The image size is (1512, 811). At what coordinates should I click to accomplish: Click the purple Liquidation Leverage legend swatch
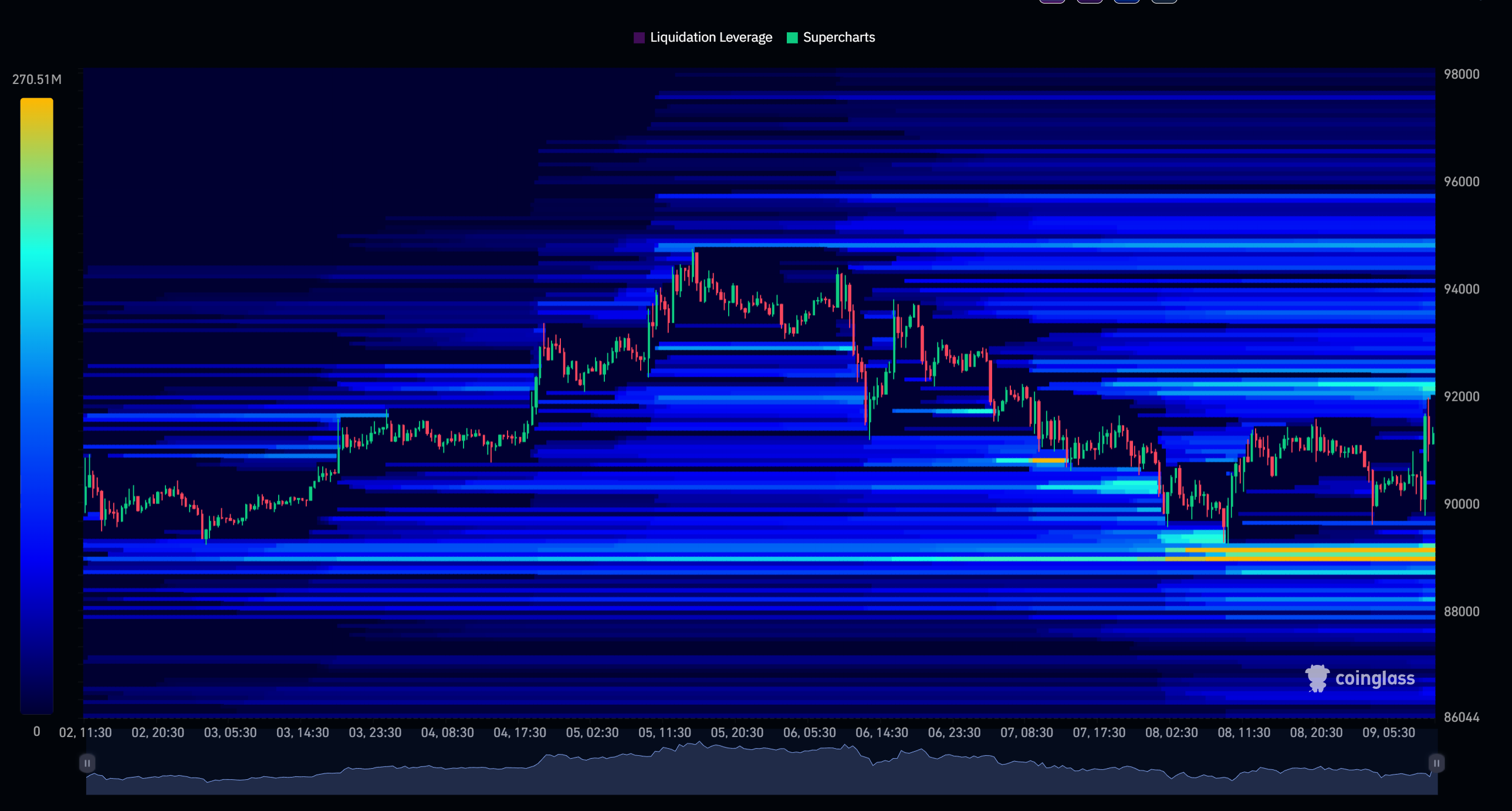pyautogui.click(x=639, y=38)
